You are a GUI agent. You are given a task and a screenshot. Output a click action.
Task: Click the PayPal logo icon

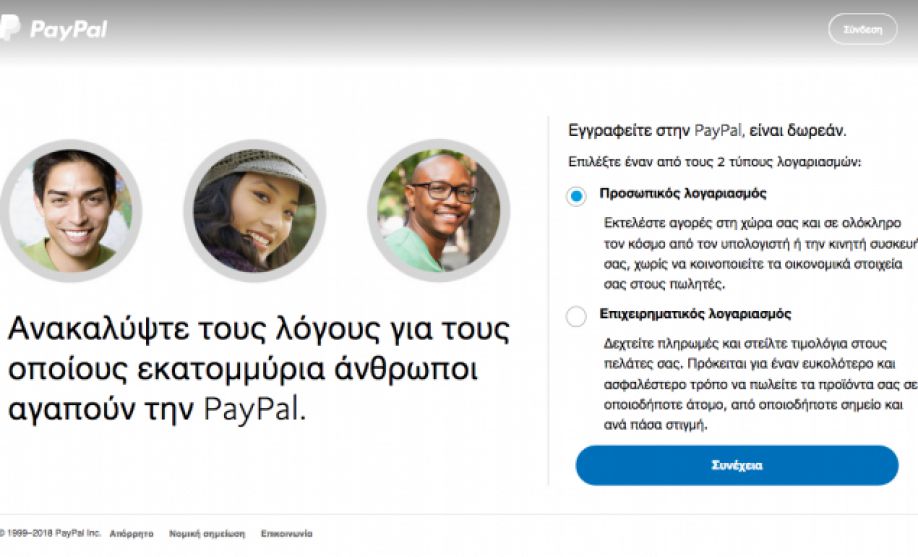click(10, 28)
